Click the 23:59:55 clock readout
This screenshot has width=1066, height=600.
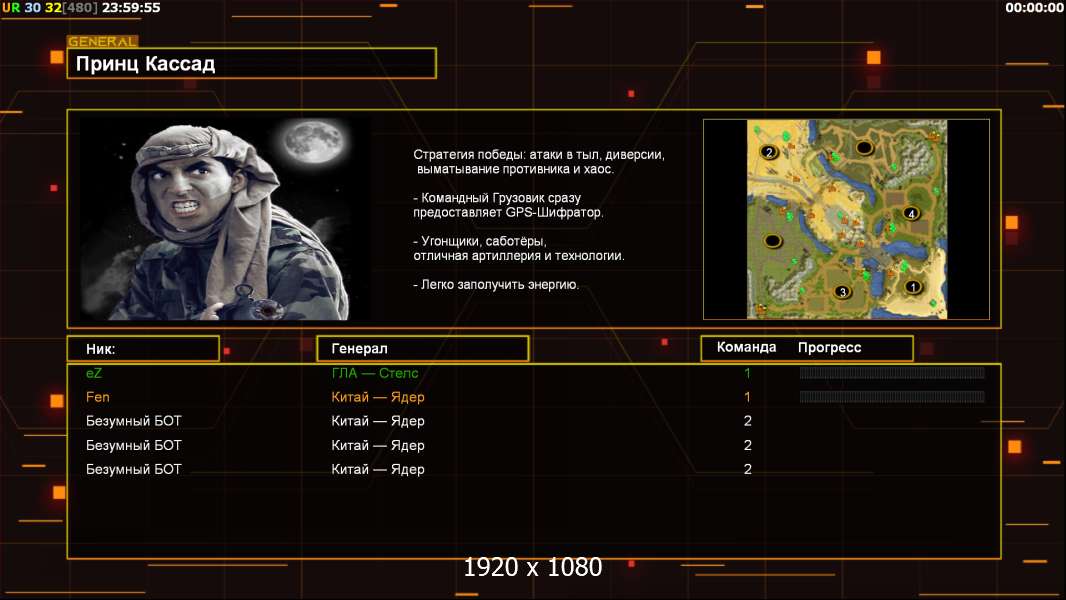131,7
